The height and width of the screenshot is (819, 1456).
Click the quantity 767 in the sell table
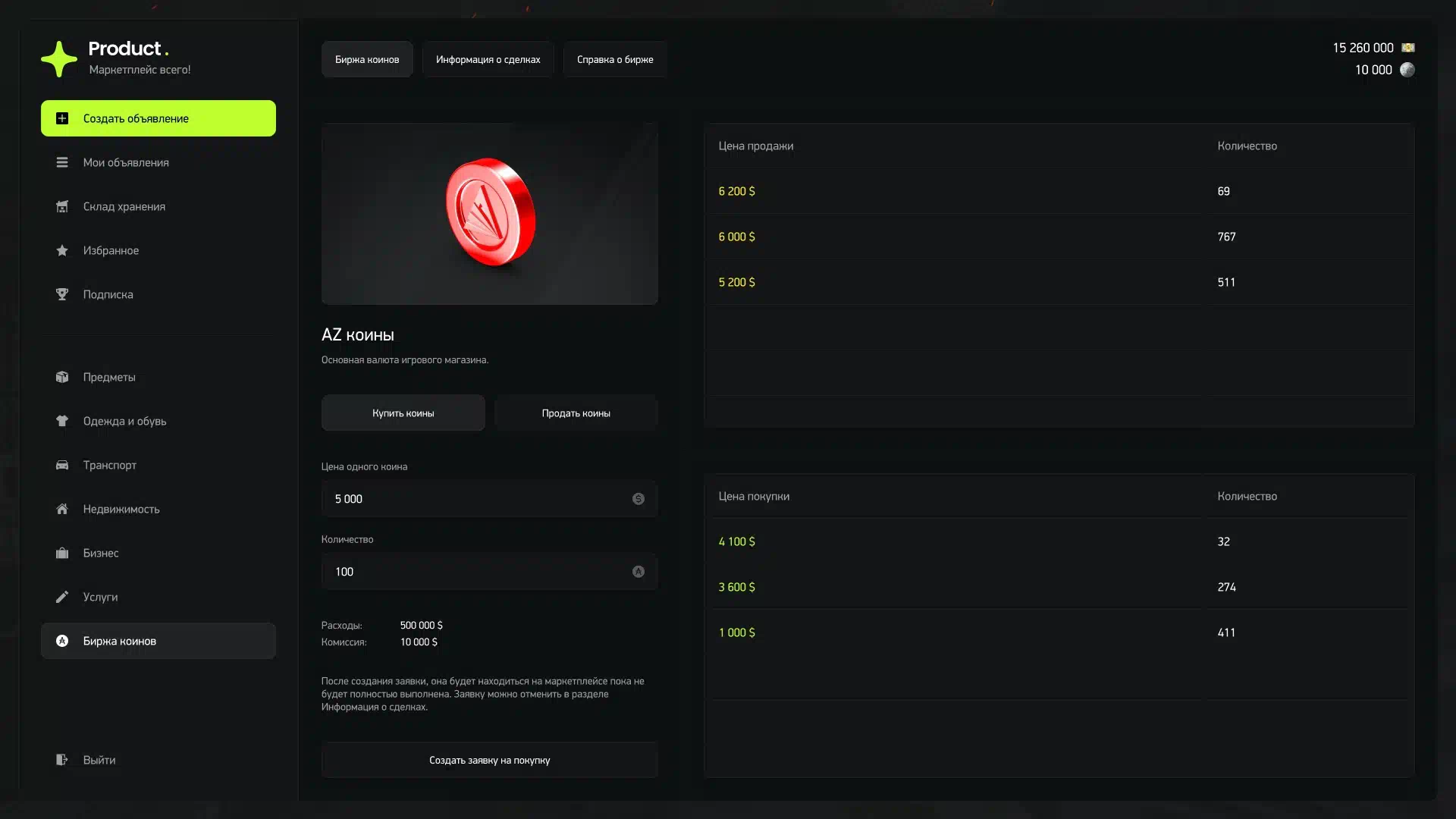click(x=1226, y=237)
